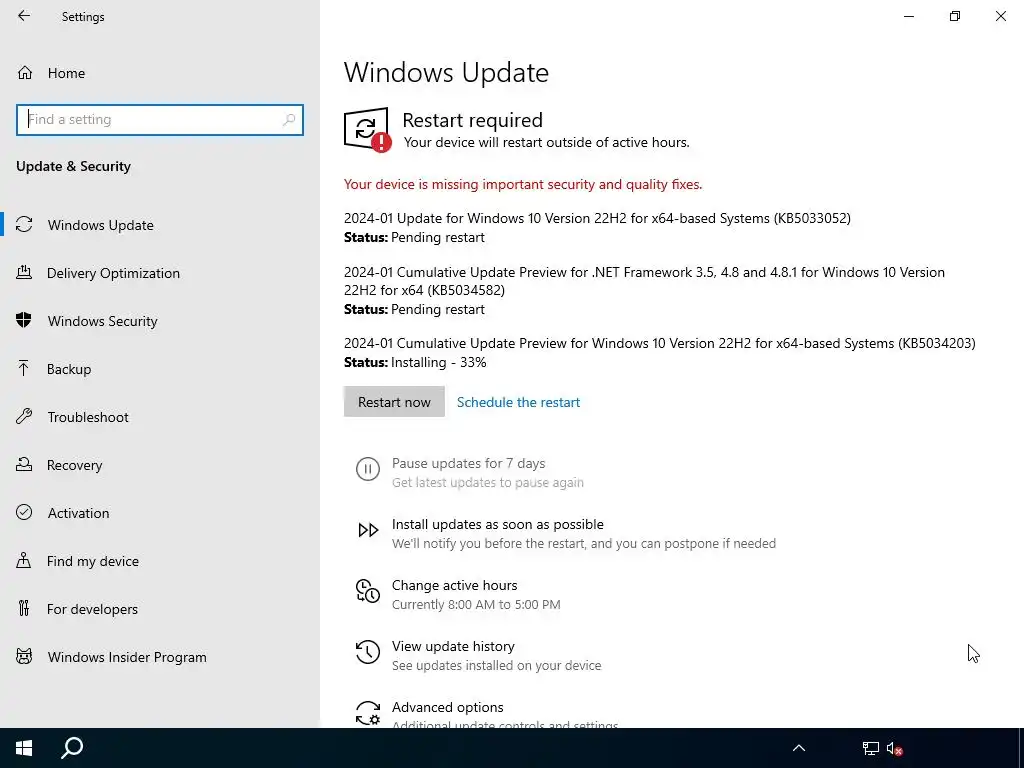This screenshot has height=768, width=1024.
Task: Click the Windows Update sync icon in sidebar
Action: coord(24,225)
